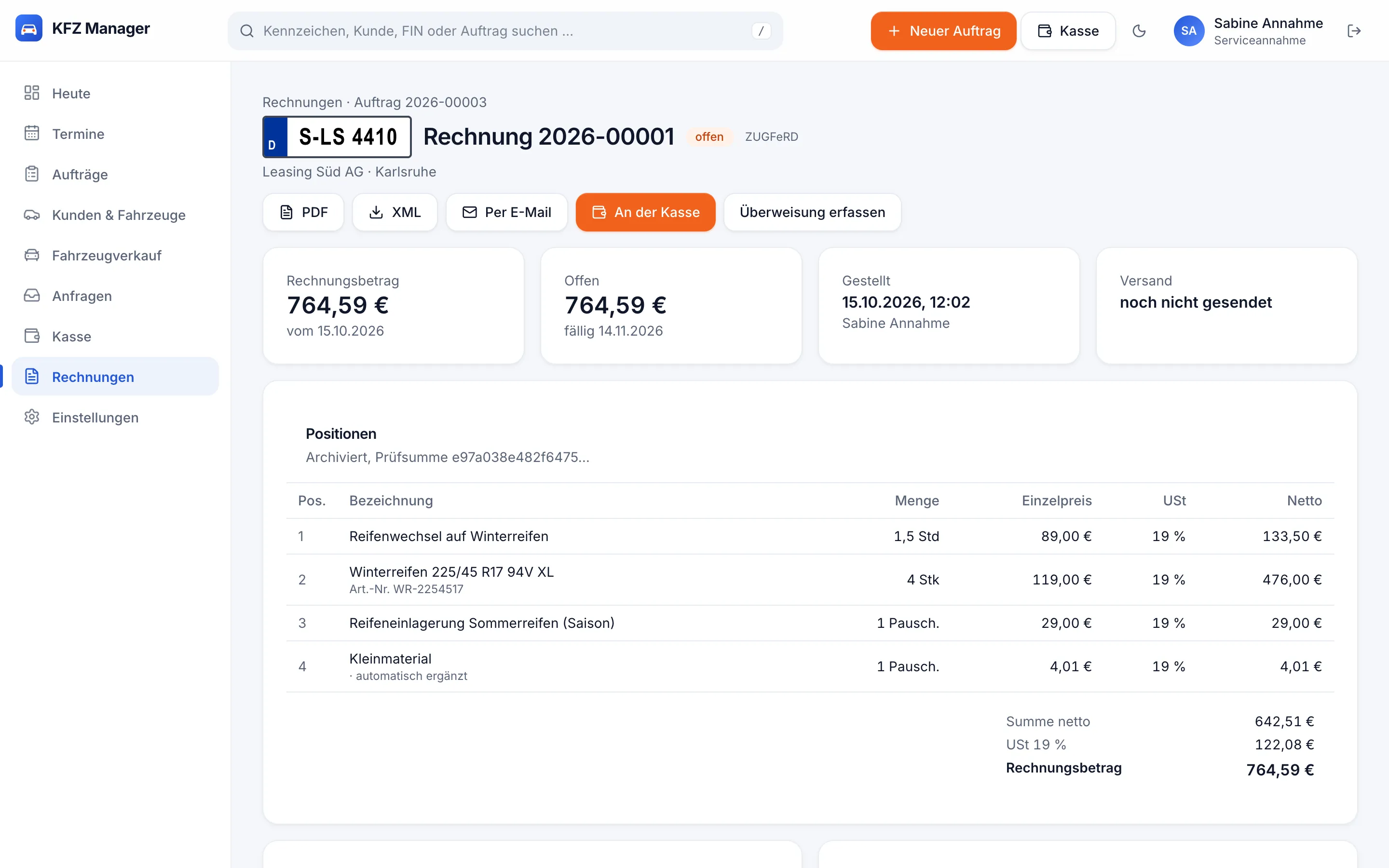Image resolution: width=1389 pixels, height=868 pixels.
Task: Click the sidebar Kasse wallet icon
Action: pyautogui.click(x=31, y=336)
